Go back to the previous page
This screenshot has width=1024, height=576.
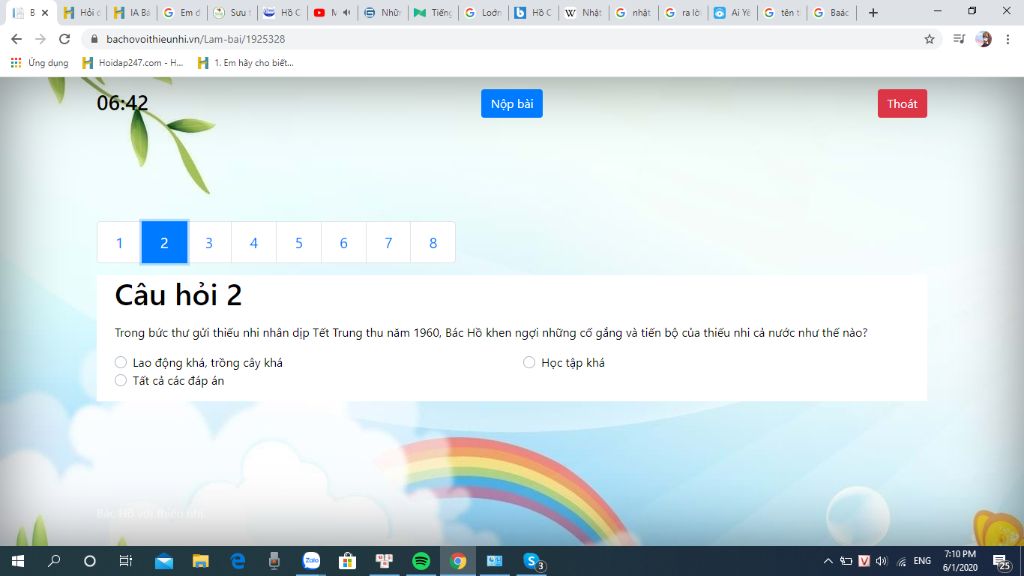tap(16, 39)
